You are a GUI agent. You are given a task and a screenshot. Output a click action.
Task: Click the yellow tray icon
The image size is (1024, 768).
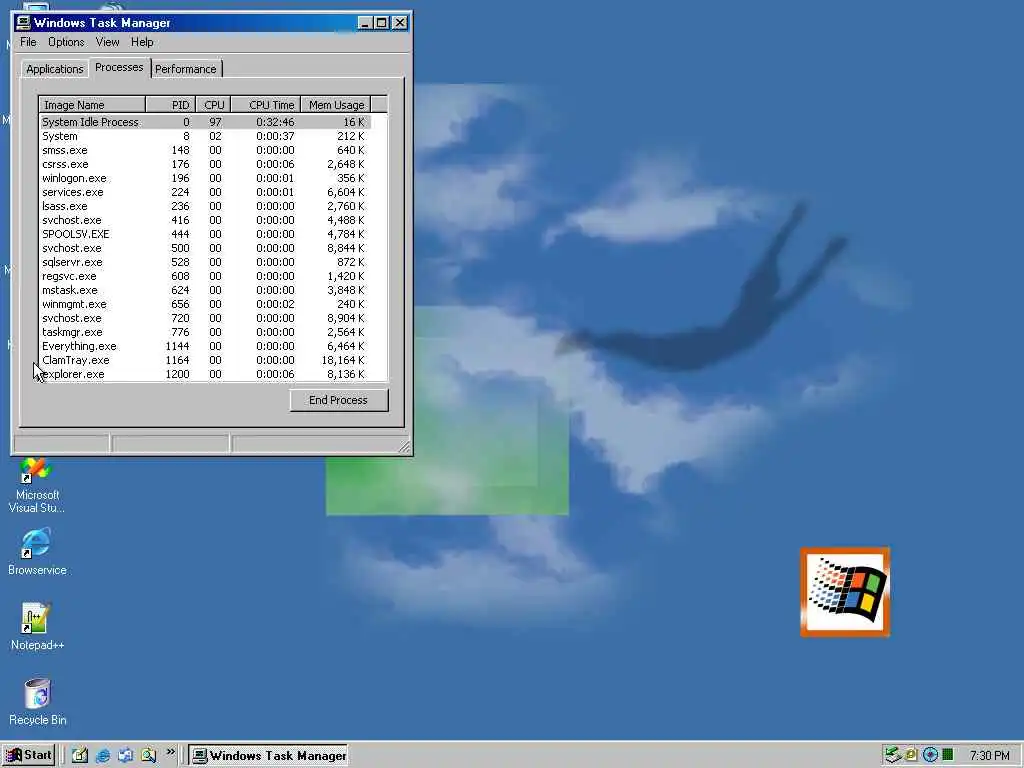click(911, 755)
